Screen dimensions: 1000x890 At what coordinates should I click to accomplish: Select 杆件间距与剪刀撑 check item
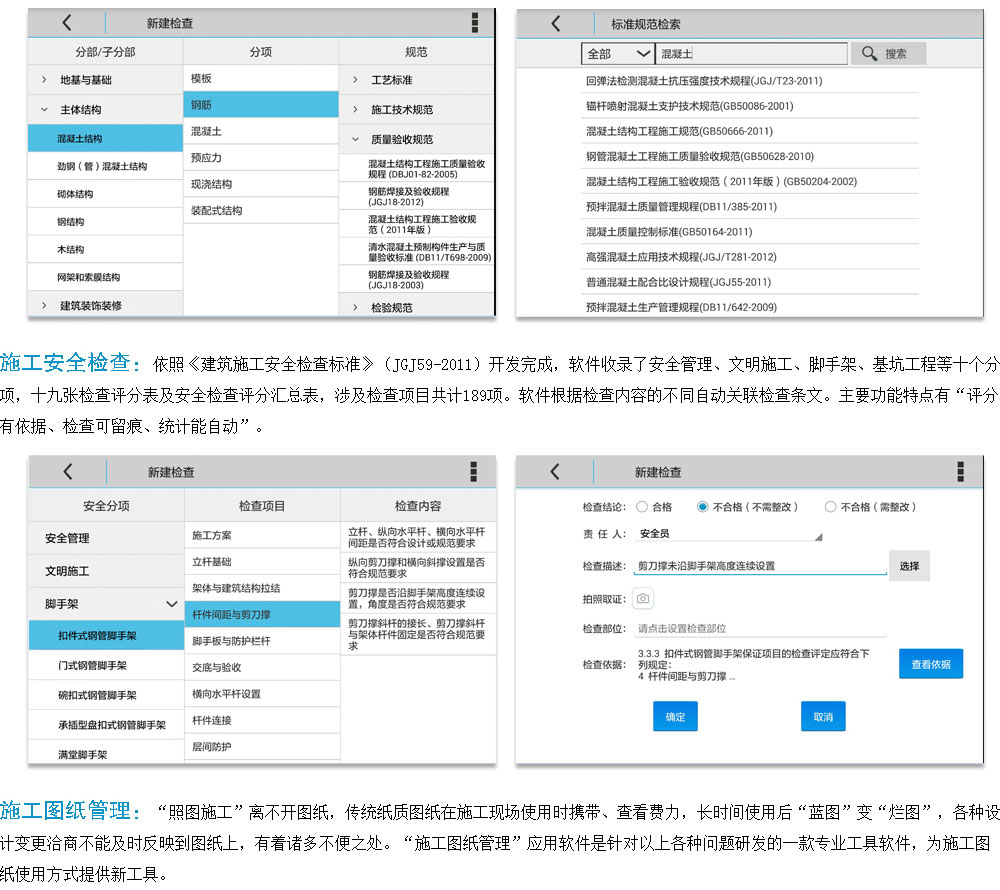[262, 614]
